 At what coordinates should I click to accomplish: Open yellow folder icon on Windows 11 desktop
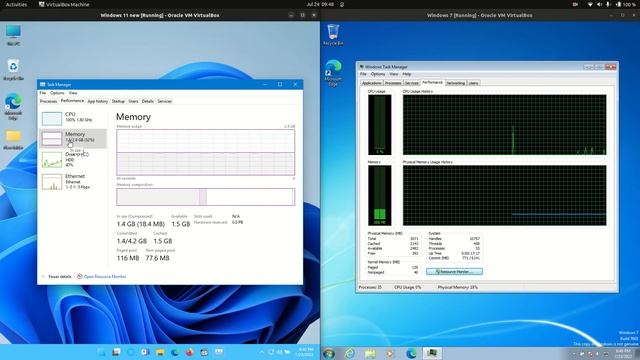coord(13,140)
